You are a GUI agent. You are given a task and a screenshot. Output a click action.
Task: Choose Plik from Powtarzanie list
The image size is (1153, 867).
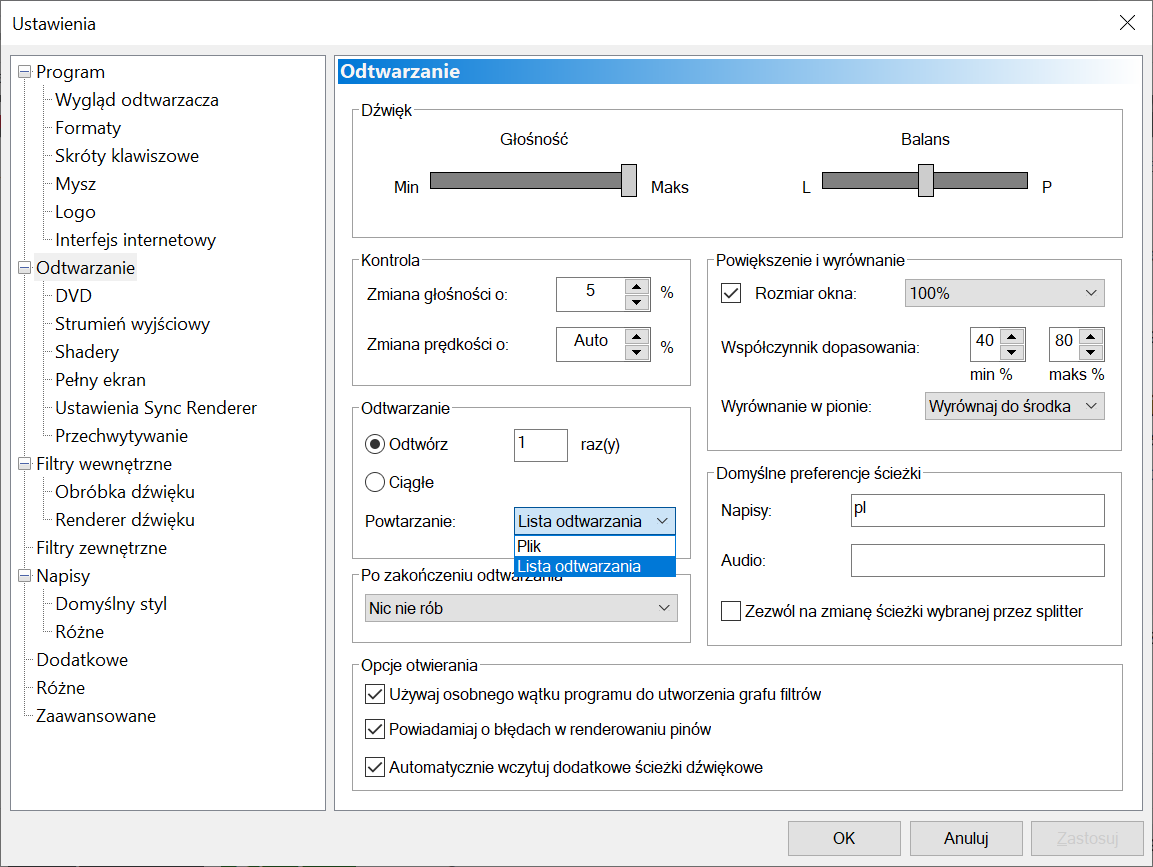click(x=594, y=546)
